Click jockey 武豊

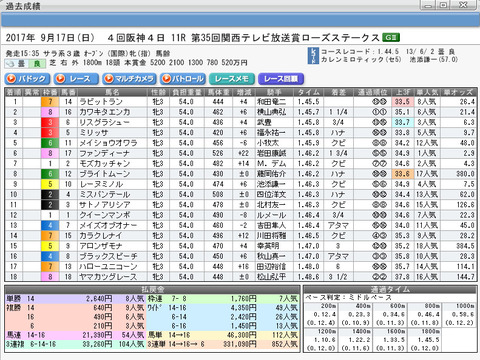pyautogui.click(x=264, y=122)
